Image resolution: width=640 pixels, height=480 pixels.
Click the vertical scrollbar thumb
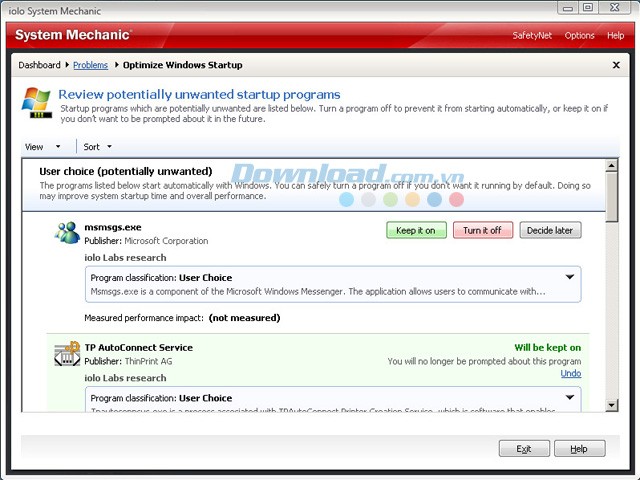(x=611, y=190)
